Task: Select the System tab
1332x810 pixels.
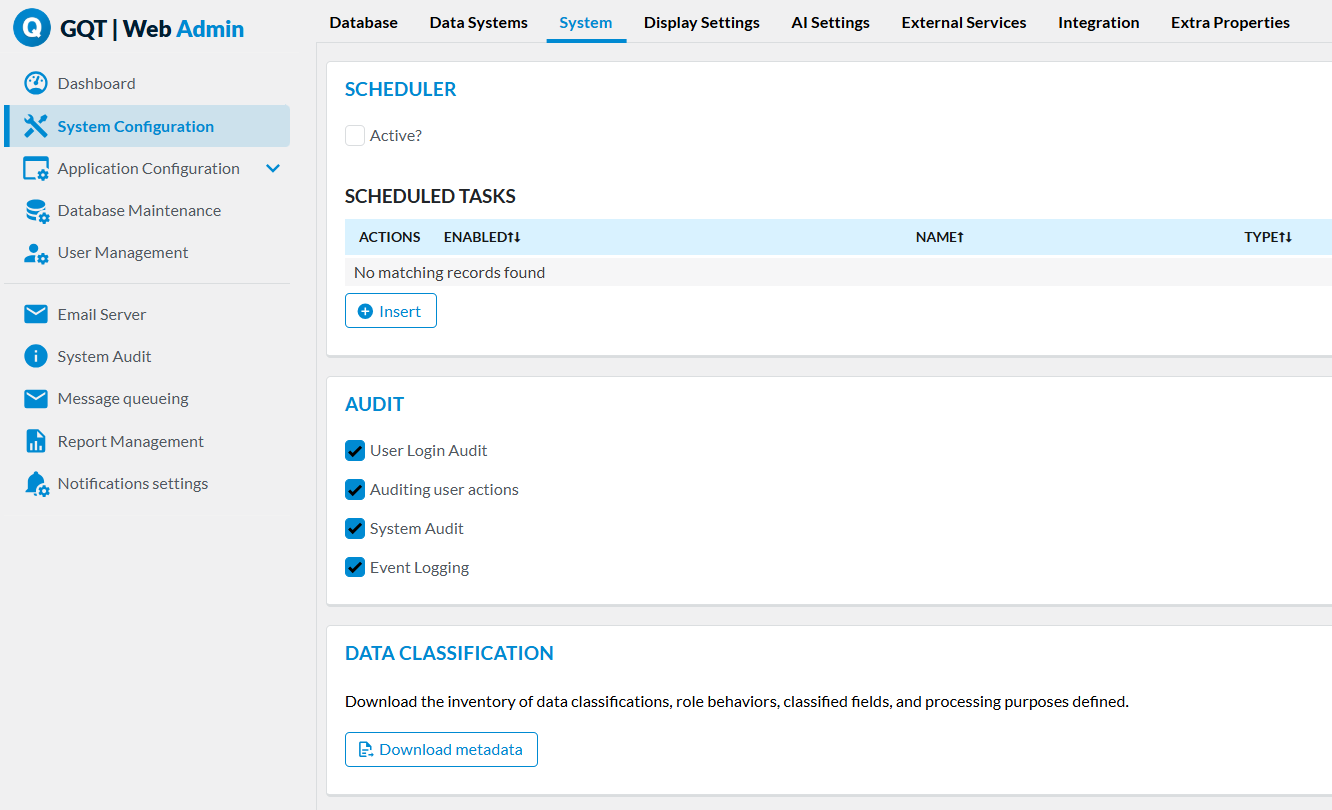Action: [586, 22]
